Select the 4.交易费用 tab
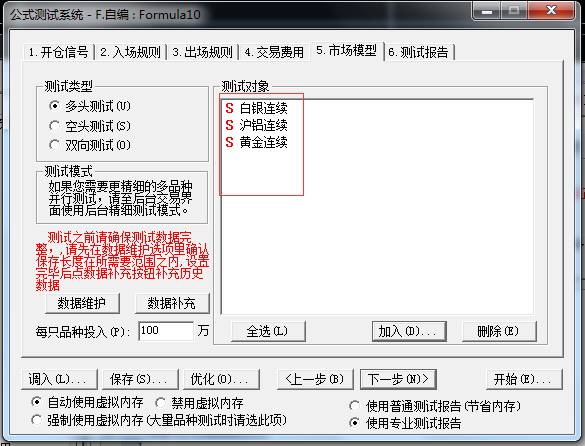585x446 pixels. pyautogui.click(x=274, y=52)
